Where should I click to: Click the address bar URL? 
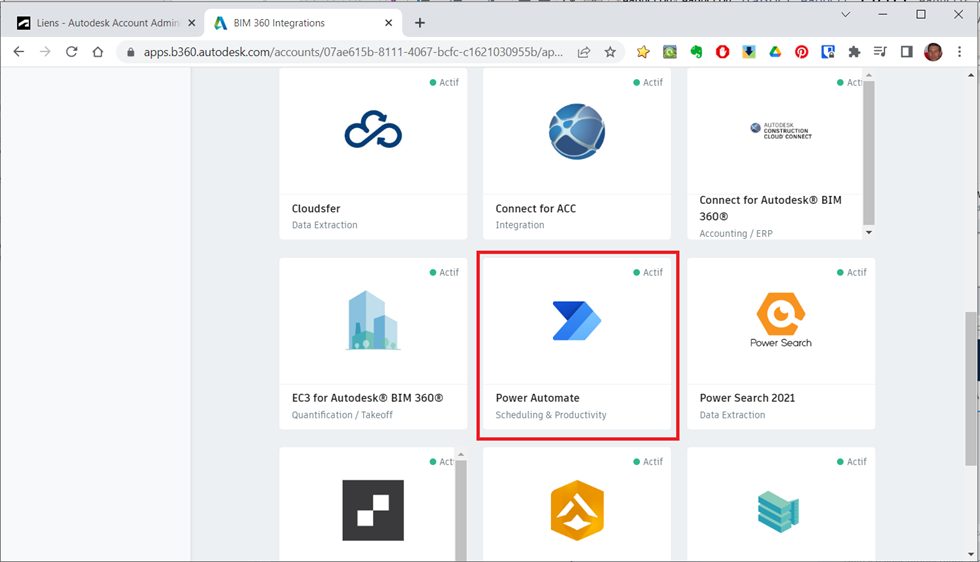353,53
